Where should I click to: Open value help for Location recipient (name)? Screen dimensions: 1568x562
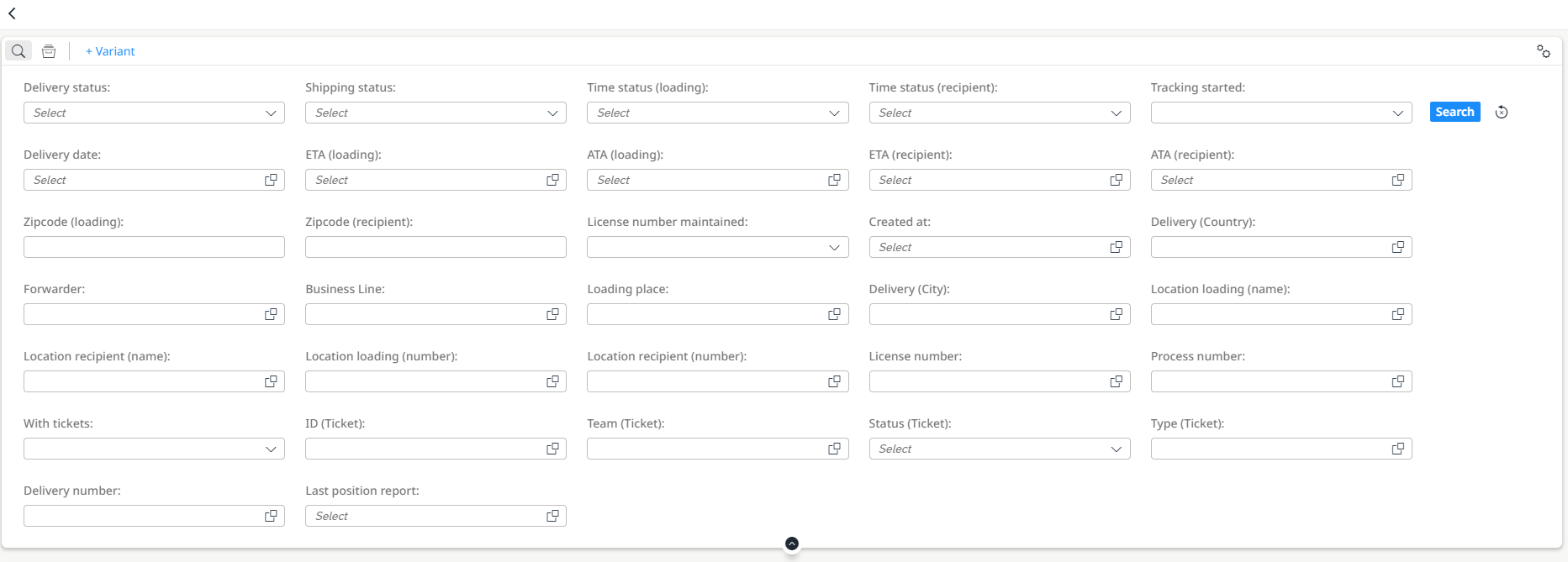click(x=271, y=381)
